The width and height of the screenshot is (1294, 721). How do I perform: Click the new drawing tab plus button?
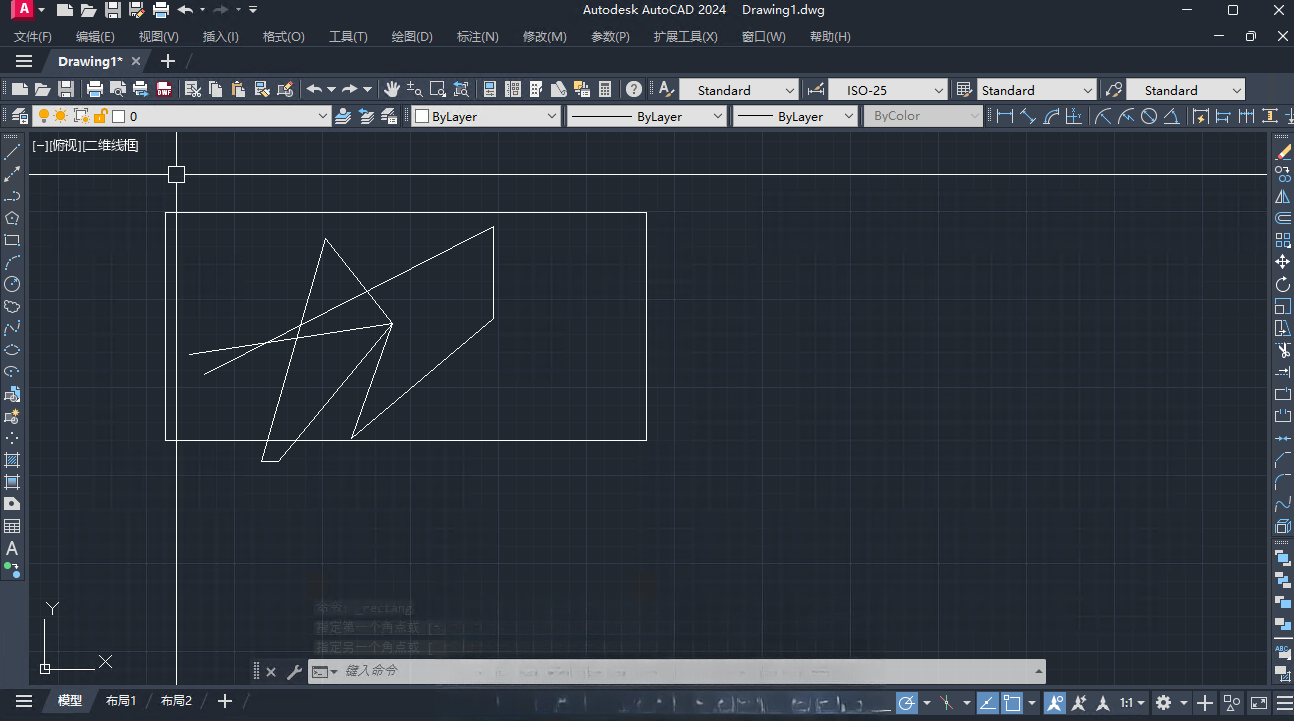tap(167, 61)
